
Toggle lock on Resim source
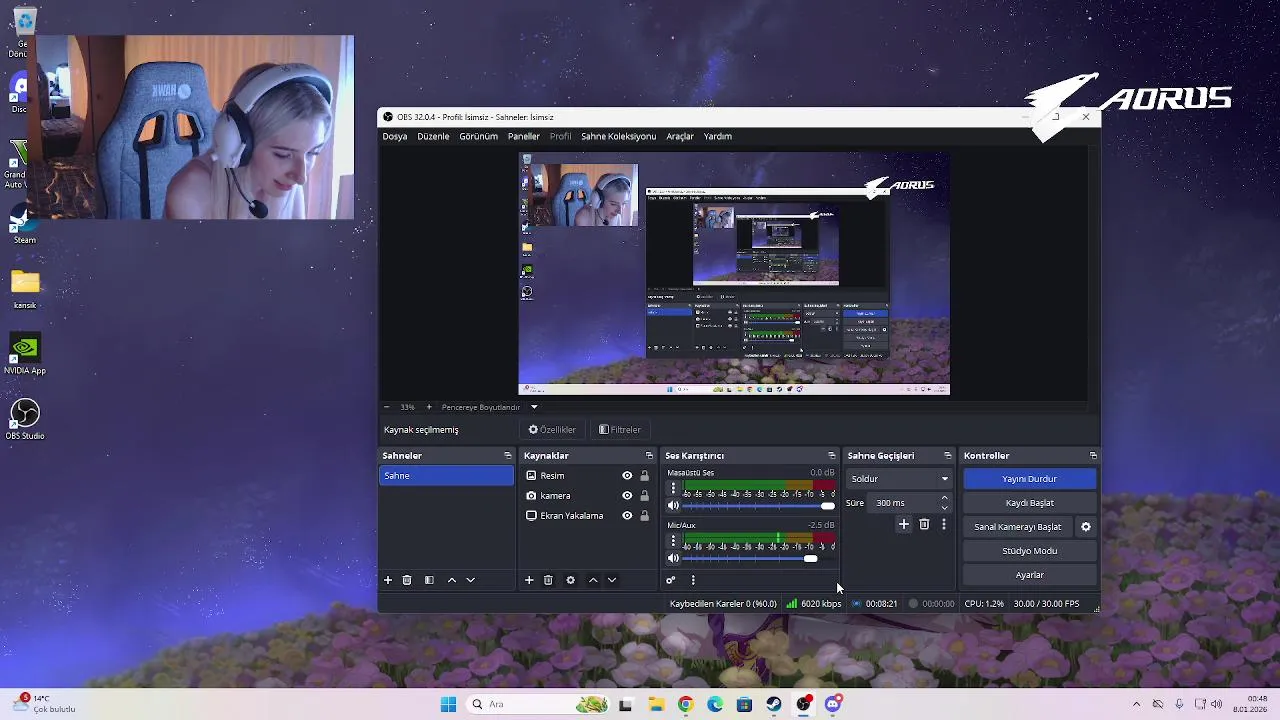644,476
